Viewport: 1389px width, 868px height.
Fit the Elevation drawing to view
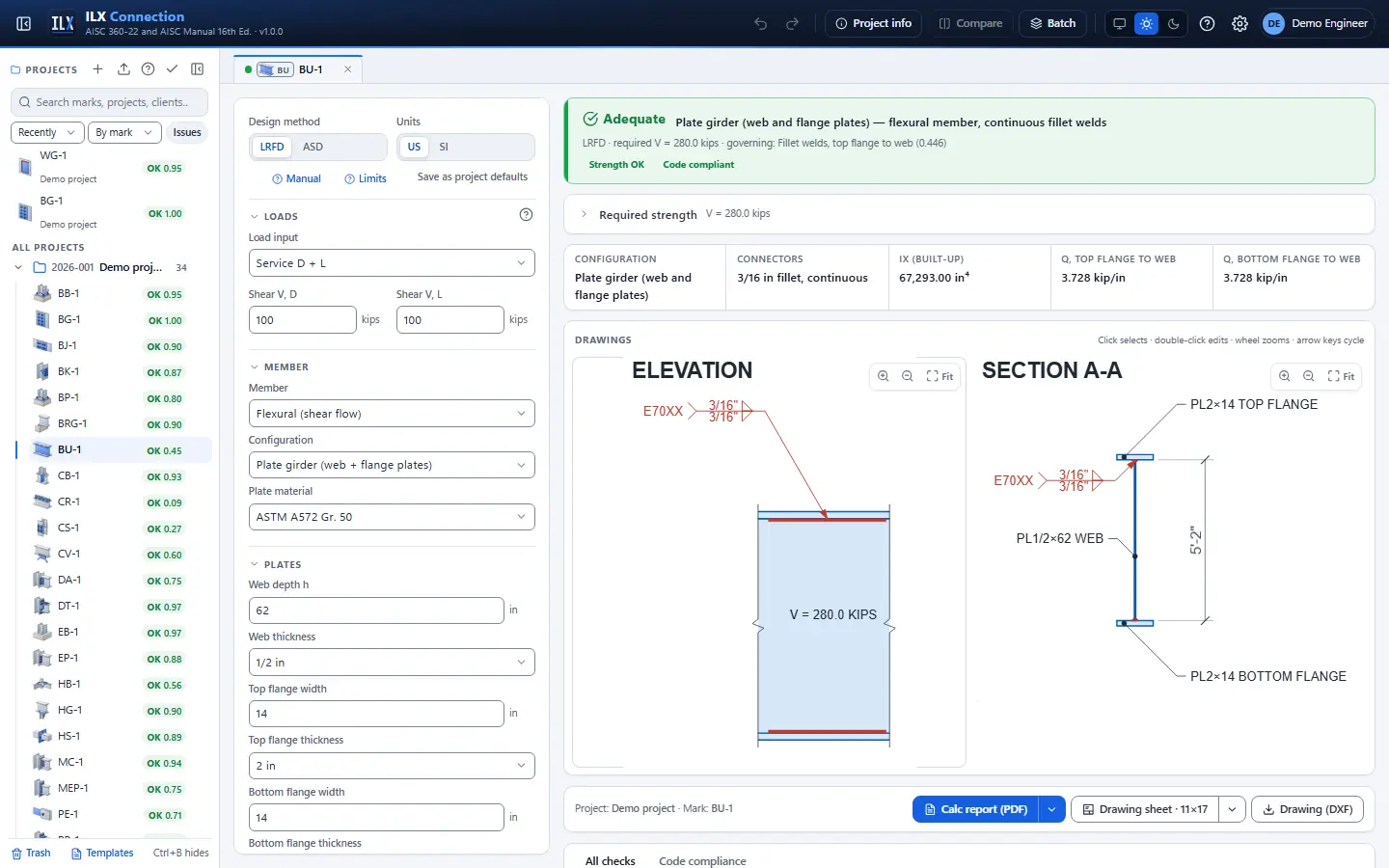pyautogui.click(x=940, y=376)
